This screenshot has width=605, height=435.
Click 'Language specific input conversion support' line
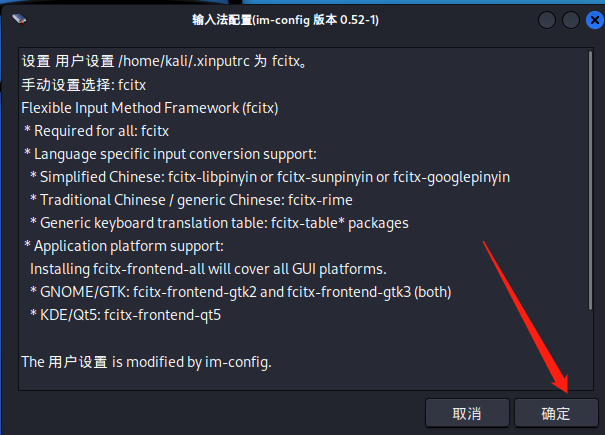(x=170, y=154)
